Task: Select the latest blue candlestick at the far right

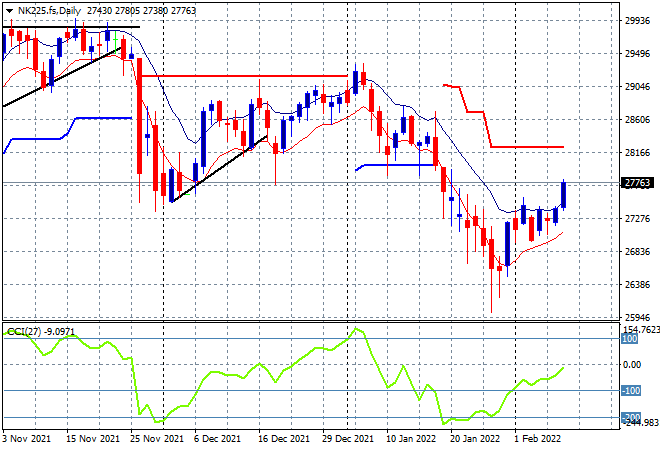Action: click(564, 194)
